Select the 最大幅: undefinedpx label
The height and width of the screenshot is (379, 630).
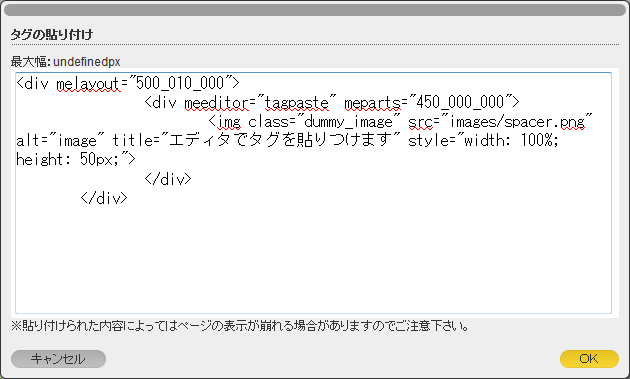coord(65,61)
